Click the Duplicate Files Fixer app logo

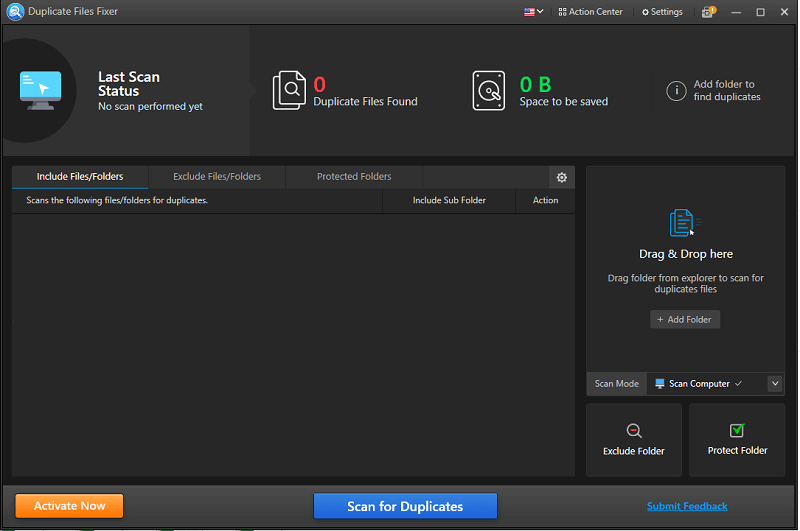pos(13,12)
